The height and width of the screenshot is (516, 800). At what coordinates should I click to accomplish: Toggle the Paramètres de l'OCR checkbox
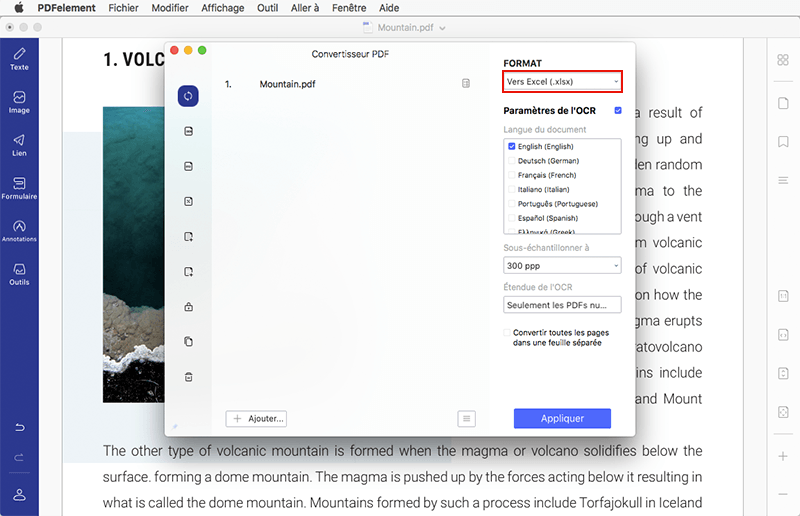click(618, 111)
